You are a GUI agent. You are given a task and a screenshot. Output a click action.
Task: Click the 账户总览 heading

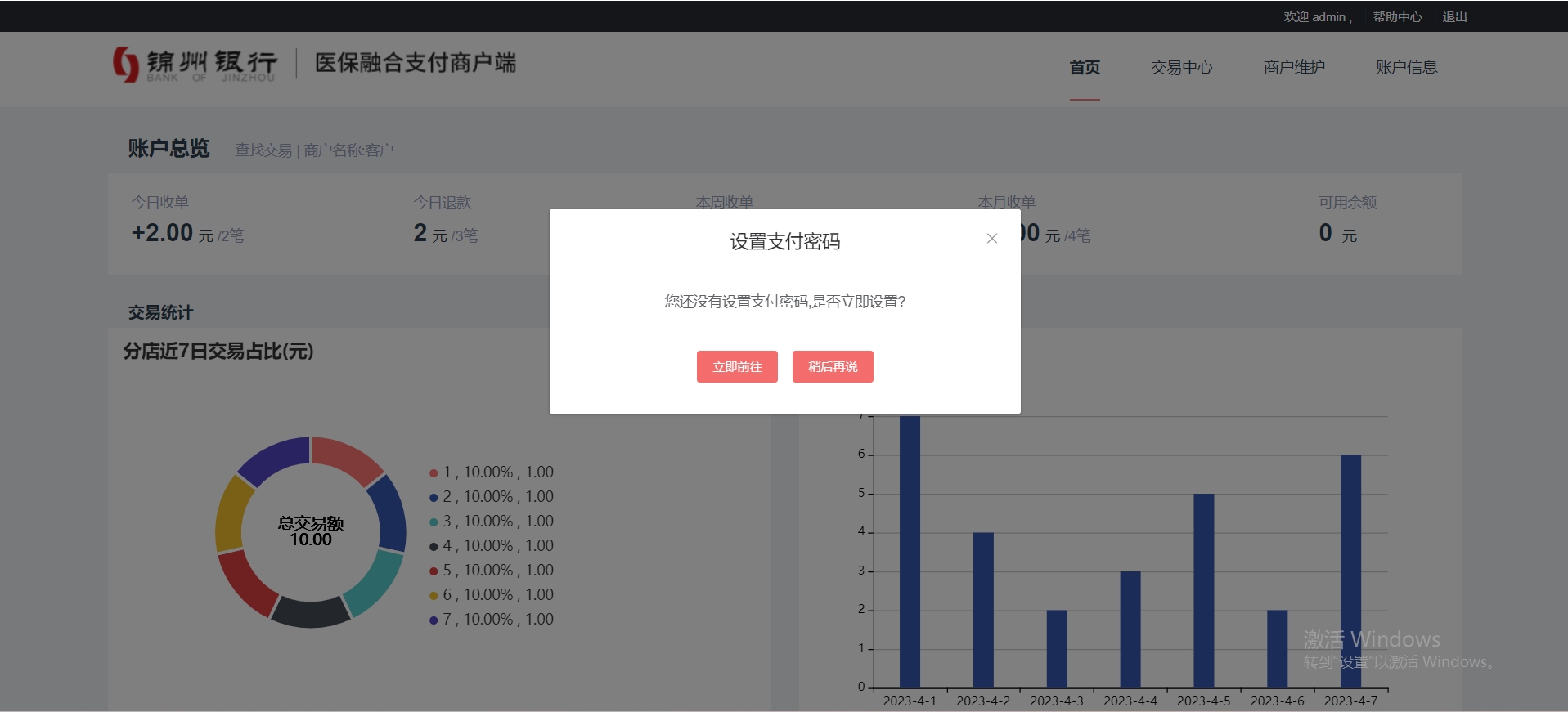168,148
